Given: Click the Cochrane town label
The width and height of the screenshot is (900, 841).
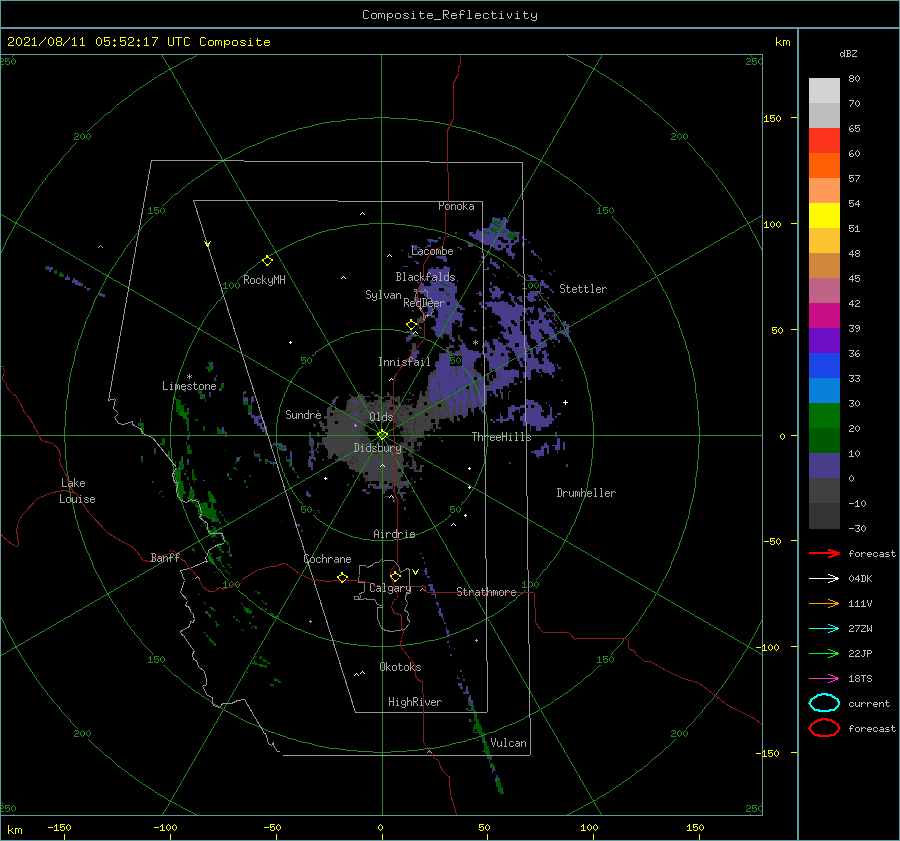Looking at the screenshot, I should 327,559.
